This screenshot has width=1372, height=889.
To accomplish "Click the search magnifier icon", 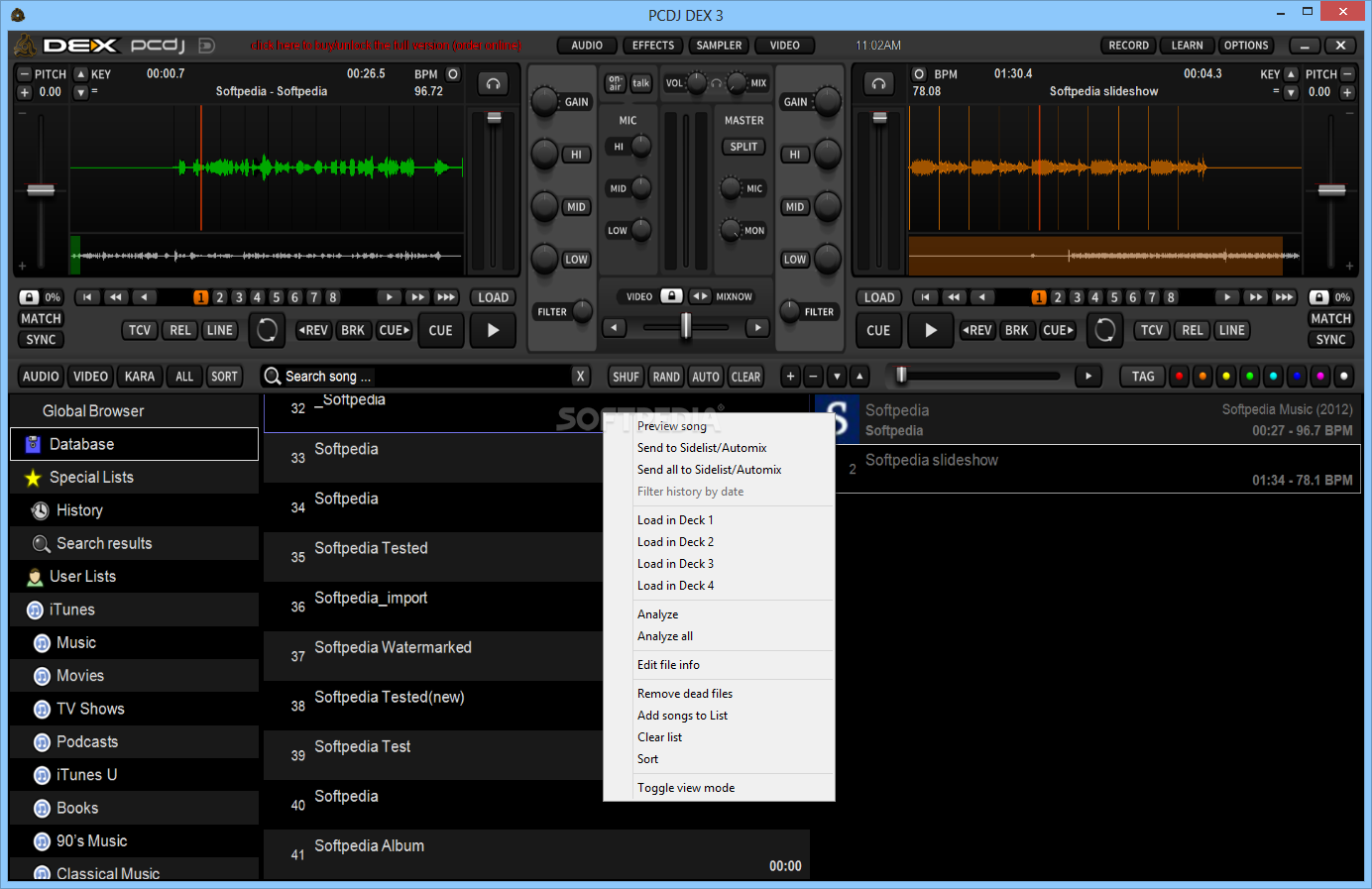I will pos(273,377).
